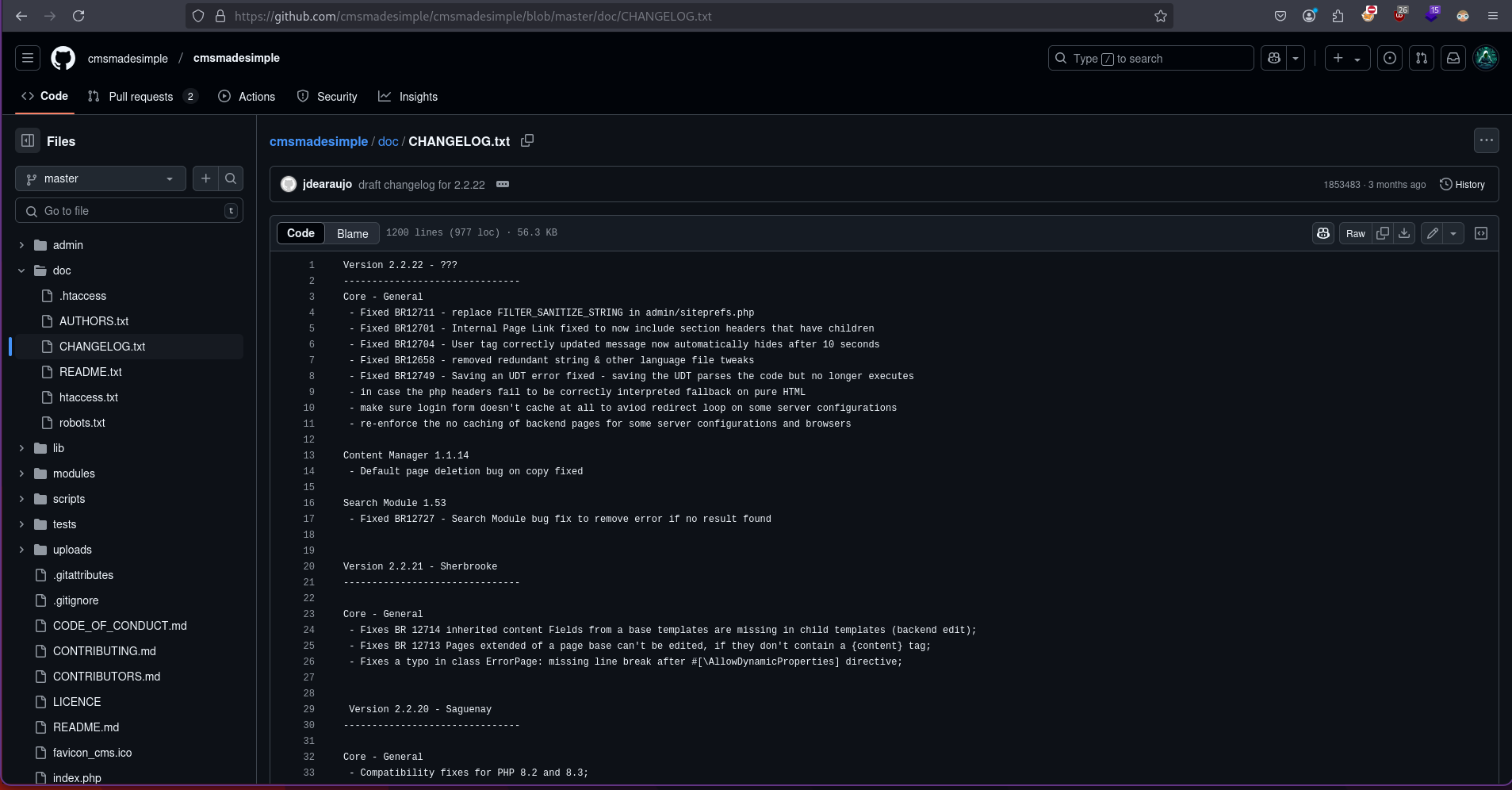This screenshot has height=790, width=1512.
Task: Expand the lib folder
Action: coord(21,448)
